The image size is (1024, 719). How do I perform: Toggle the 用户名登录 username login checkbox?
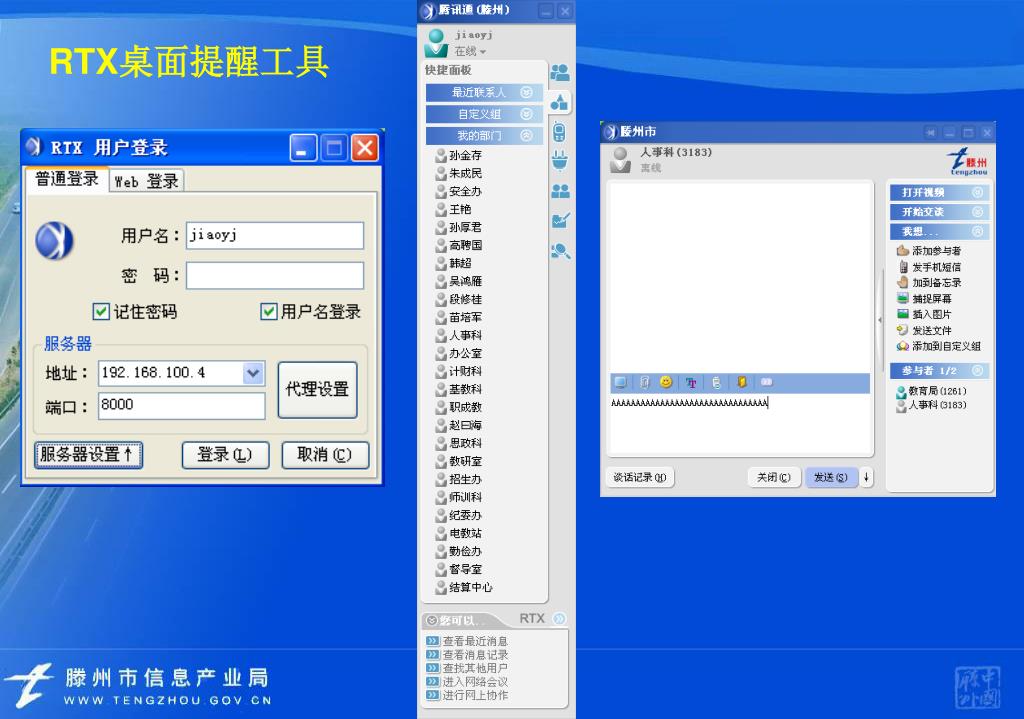(268, 312)
